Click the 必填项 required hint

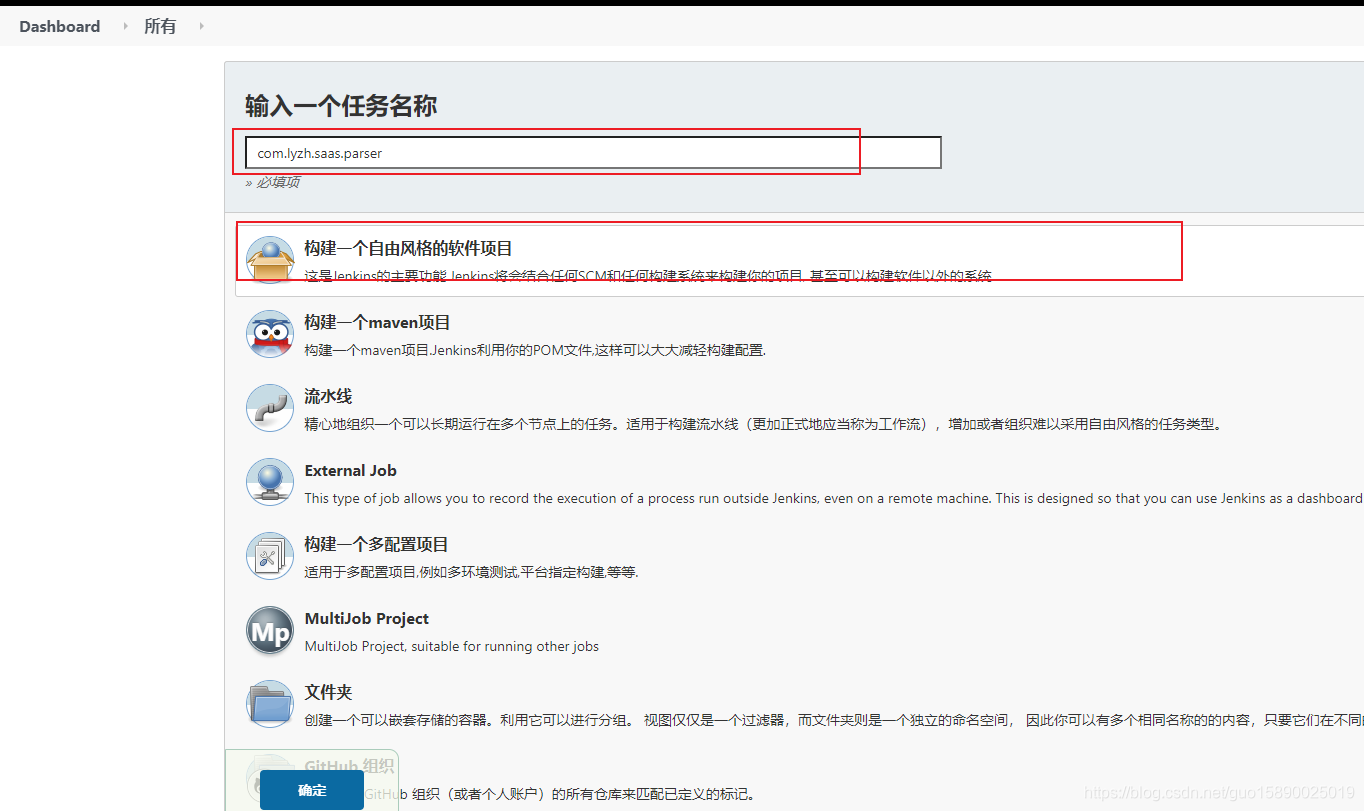pyautogui.click(x=273, y=182)
